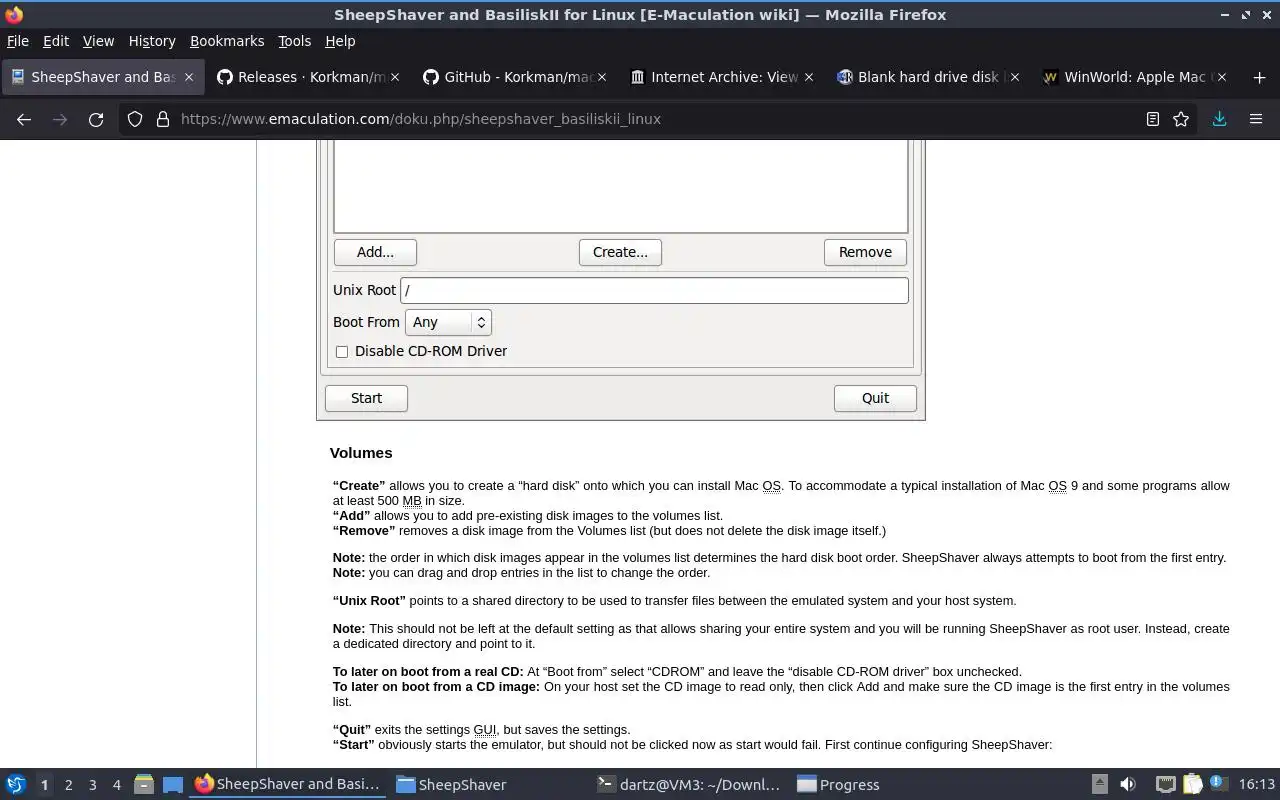Open the History menu
Screen dimensions: 1280x800
pos(152,41)
